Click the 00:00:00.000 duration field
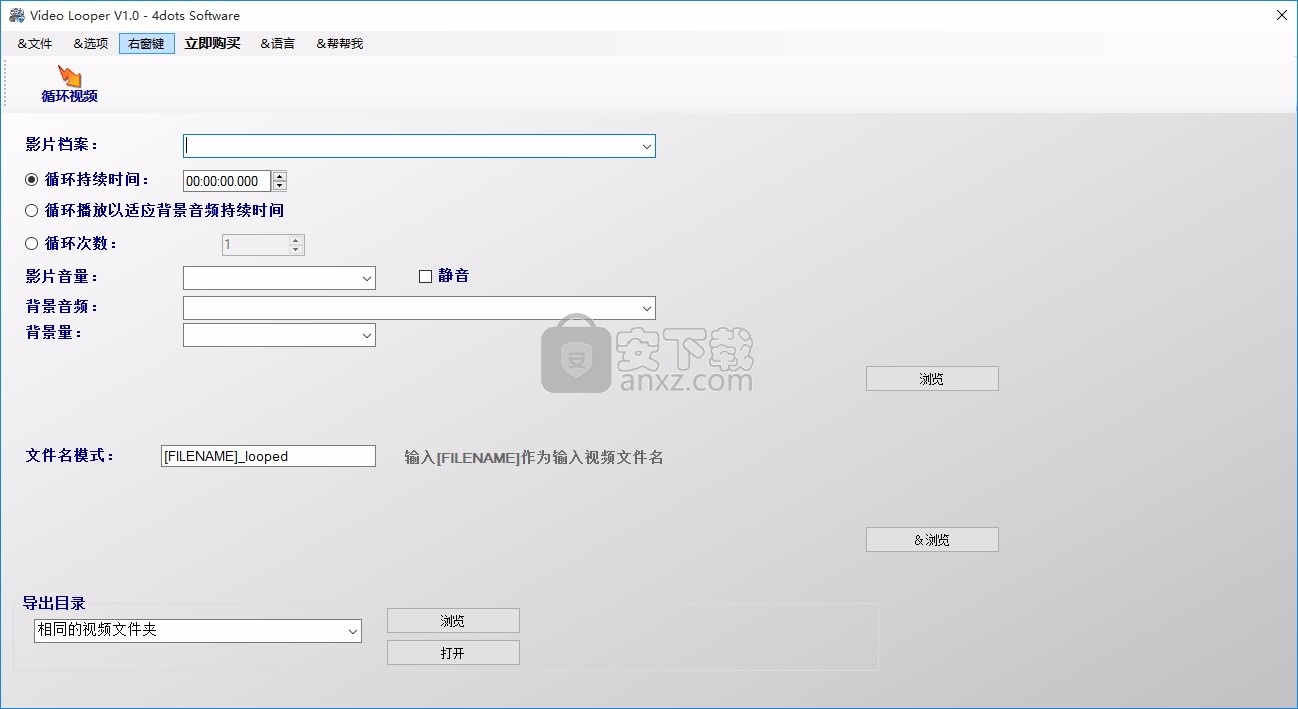This screenshot has height=709, width=1298. (x=228, y=181)
